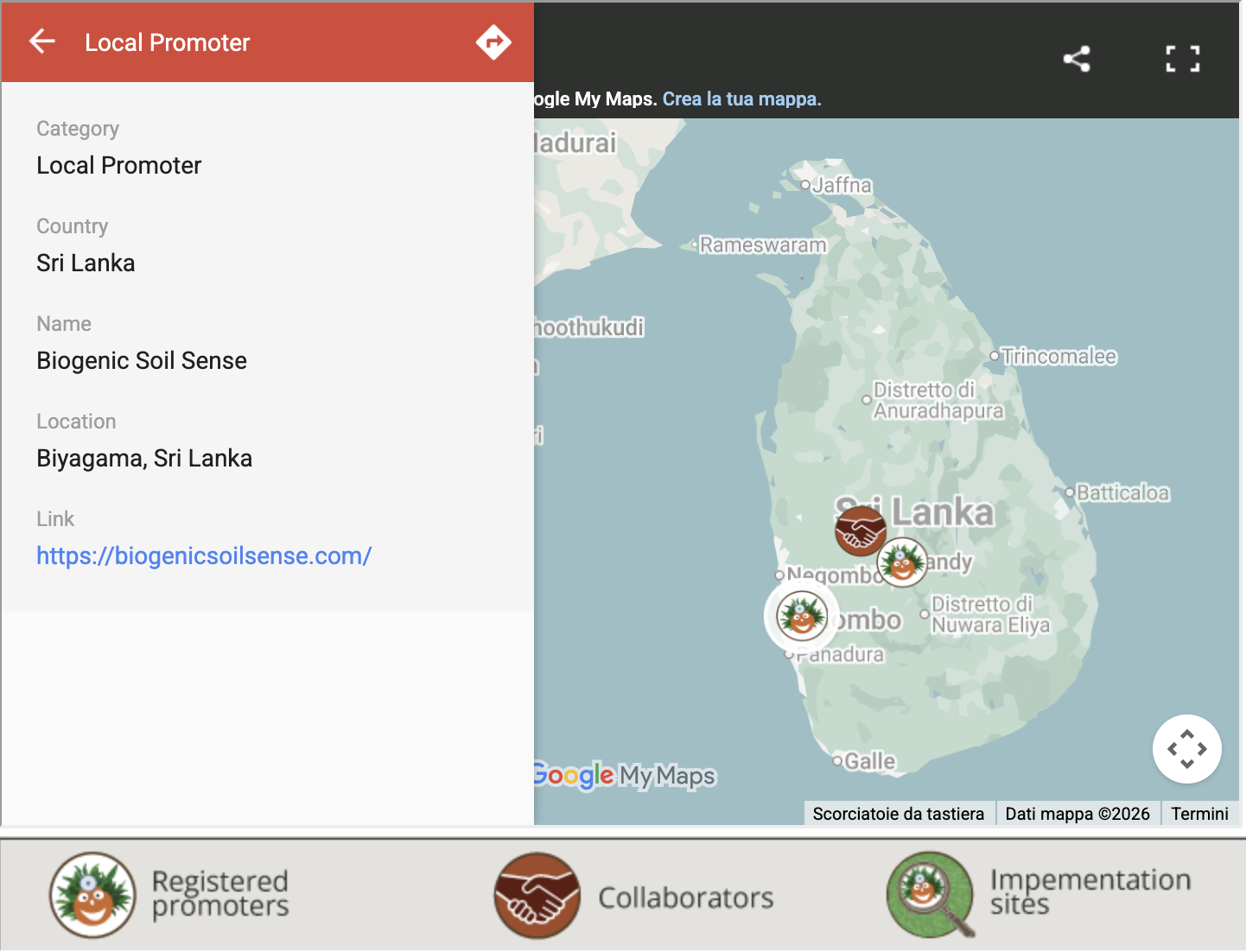Click the handshake collaborator marker on map
The width and height of the screenshot is (1246, 952).
coord(860,530)
